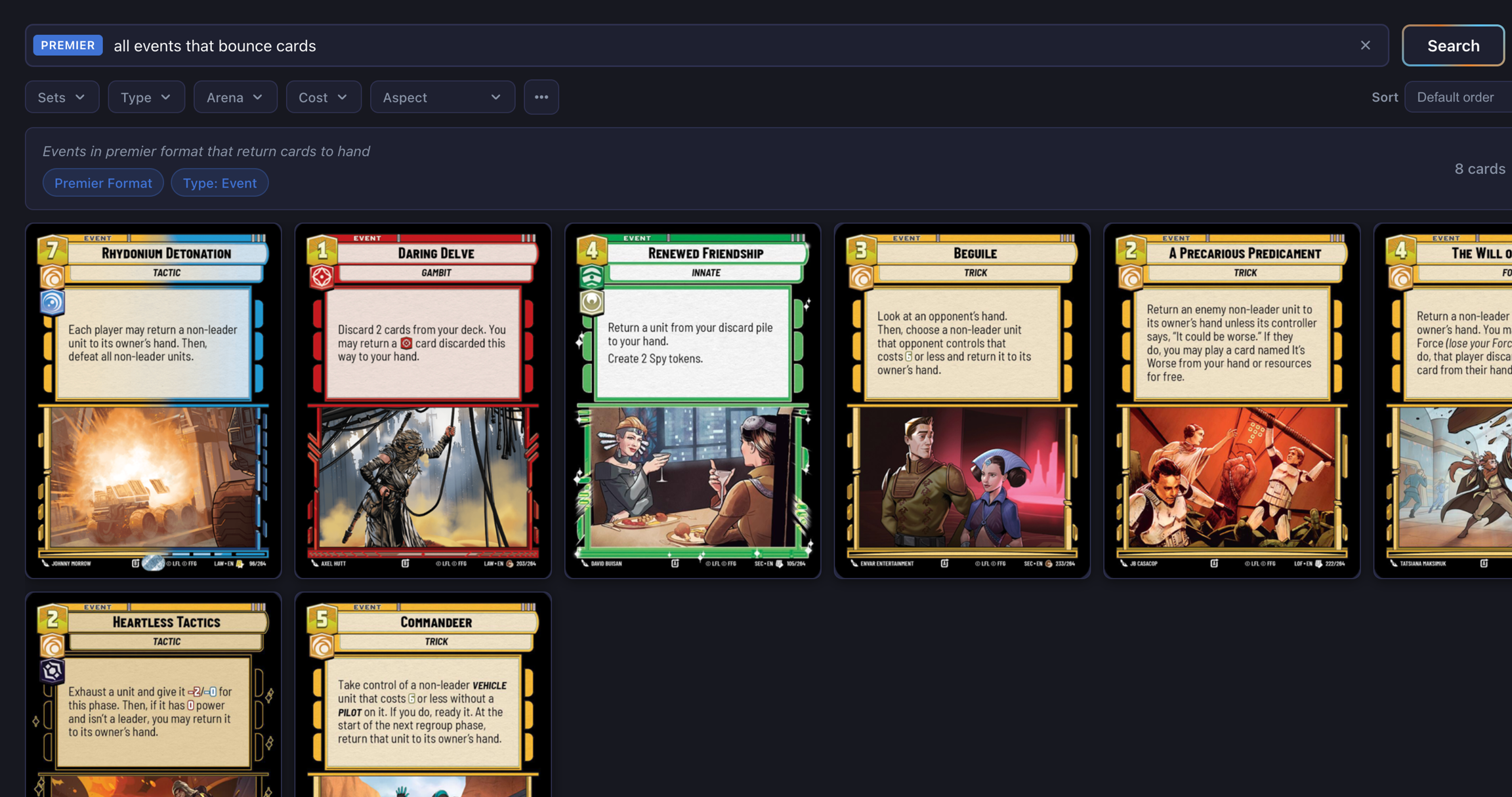Click the red aspect icon on Daring Delve

[321, 277]
